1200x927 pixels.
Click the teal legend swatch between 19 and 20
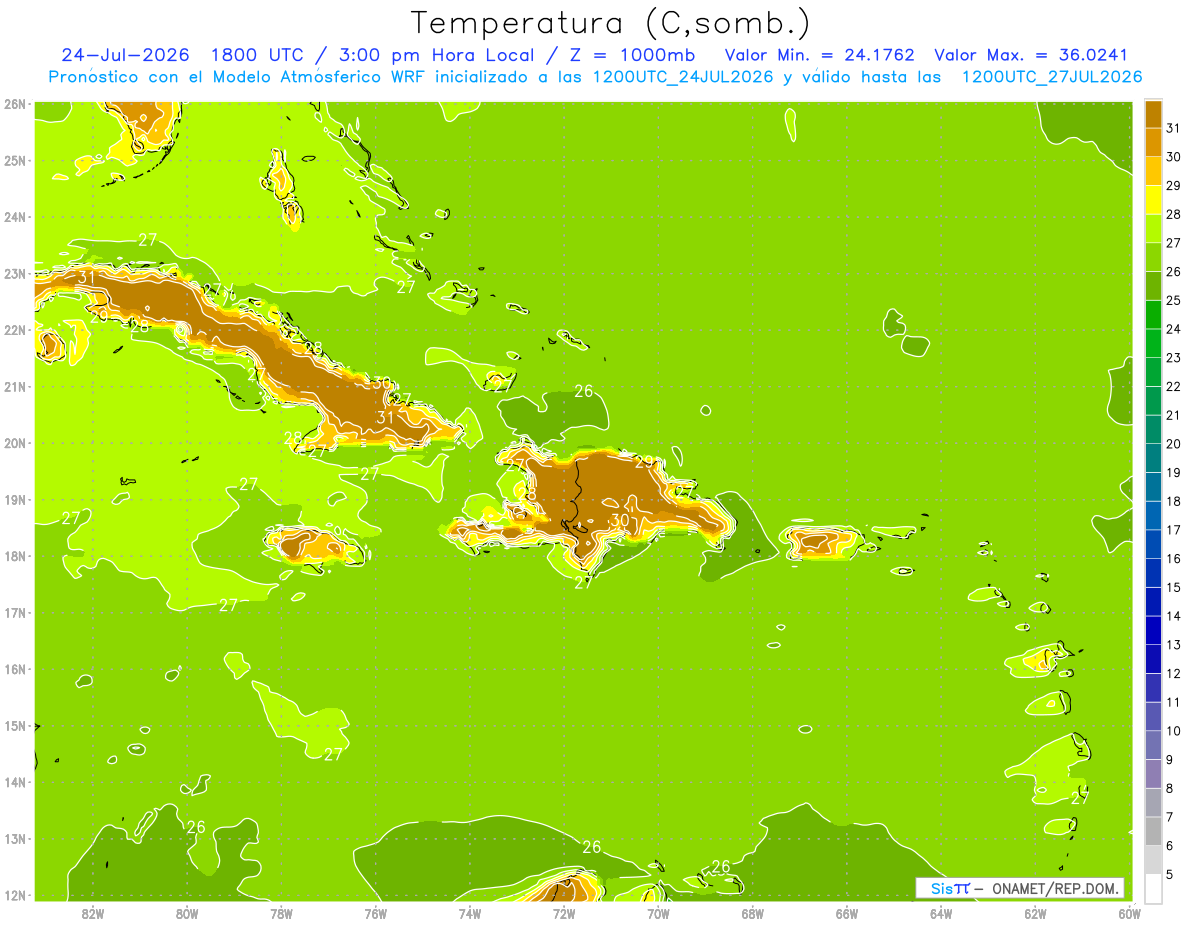pos(1153,458)
